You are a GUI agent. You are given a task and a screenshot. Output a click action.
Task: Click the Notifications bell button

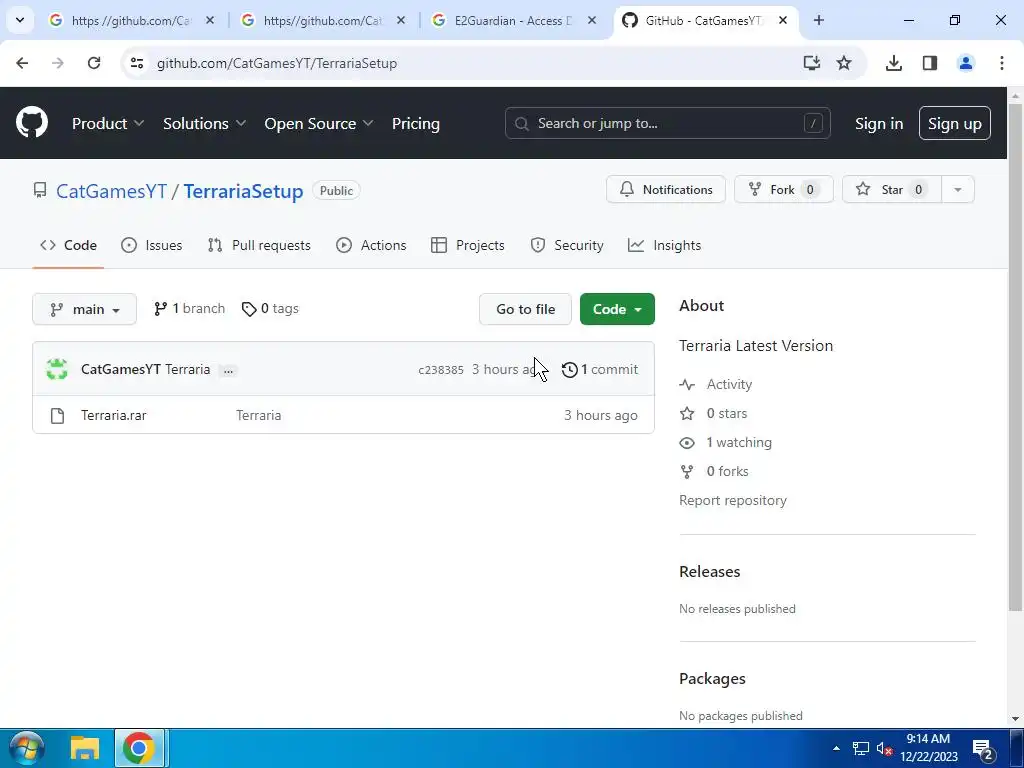665,189
